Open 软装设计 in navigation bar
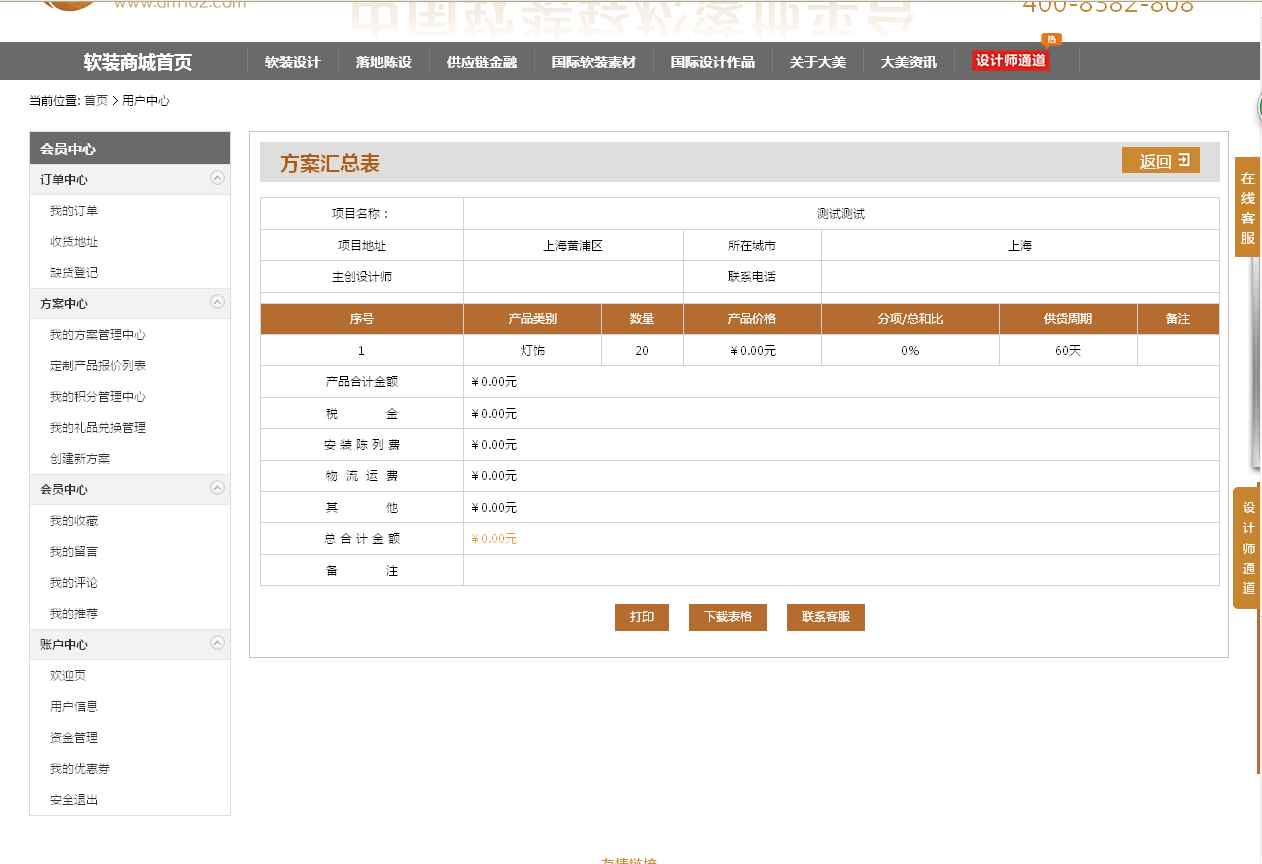 coord(292,62)
